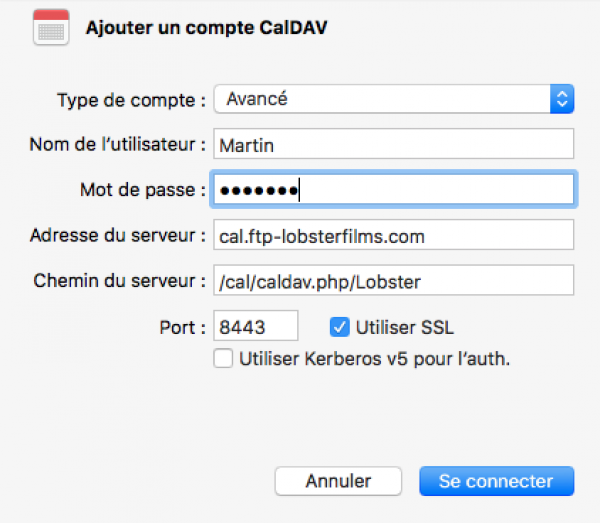This screenshot has height=523, width=600.
Task: Enable the Kerberos v5 authentication checkbox
Action: pos(223,359)
